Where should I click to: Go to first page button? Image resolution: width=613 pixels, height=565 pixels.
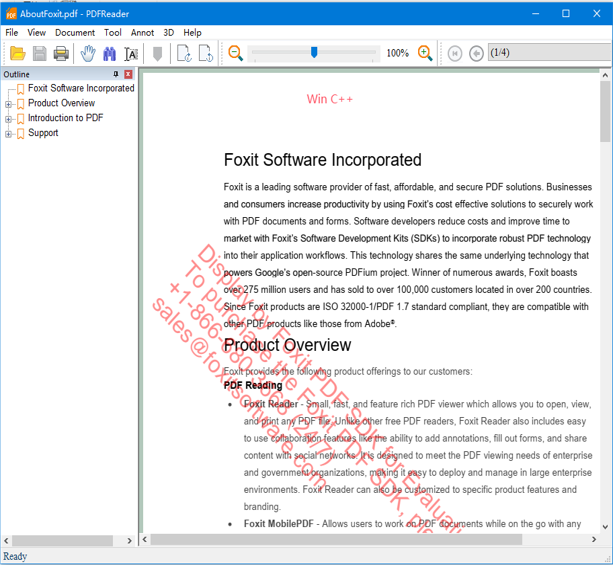pos(455,53)
